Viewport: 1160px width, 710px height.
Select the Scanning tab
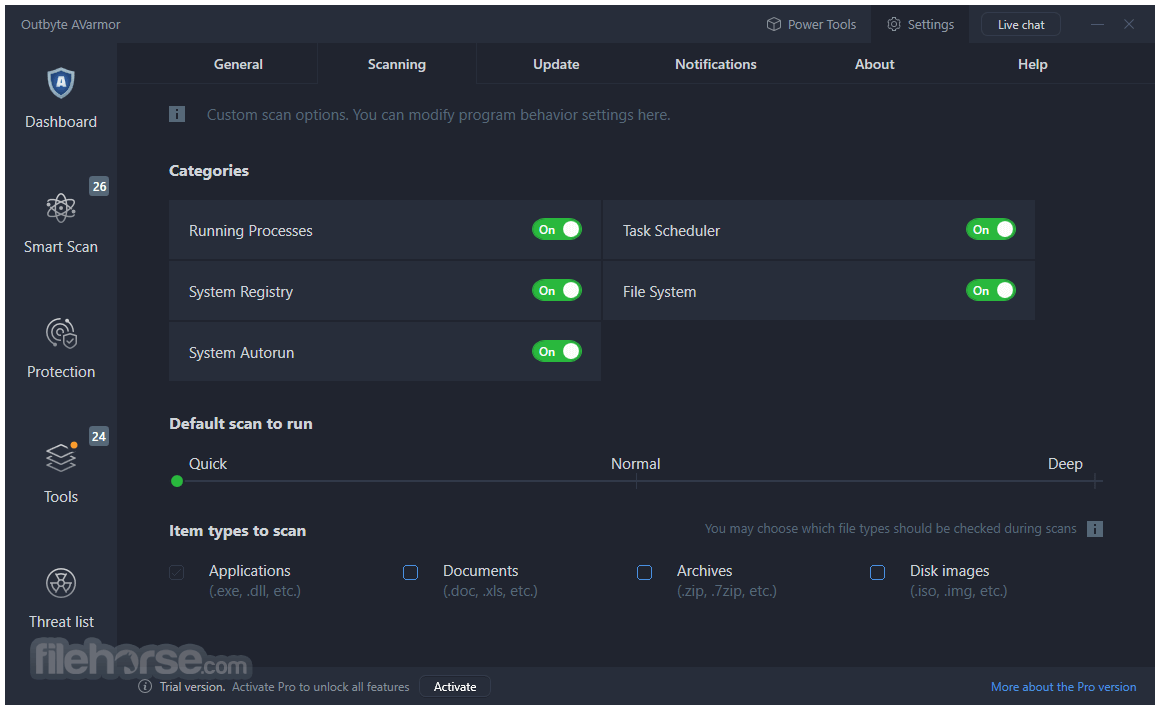click(x=397, y=64)
